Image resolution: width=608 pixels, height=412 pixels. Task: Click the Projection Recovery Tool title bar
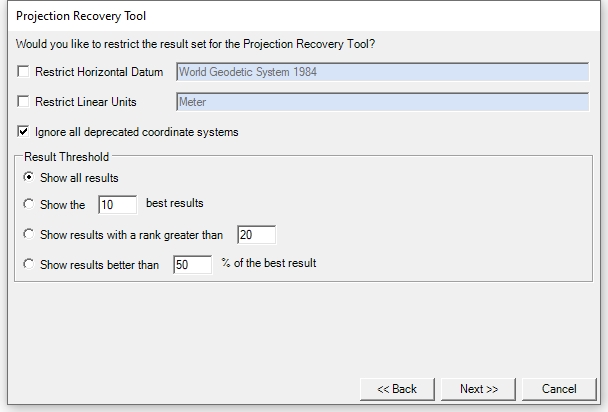(x=304, y=16)
